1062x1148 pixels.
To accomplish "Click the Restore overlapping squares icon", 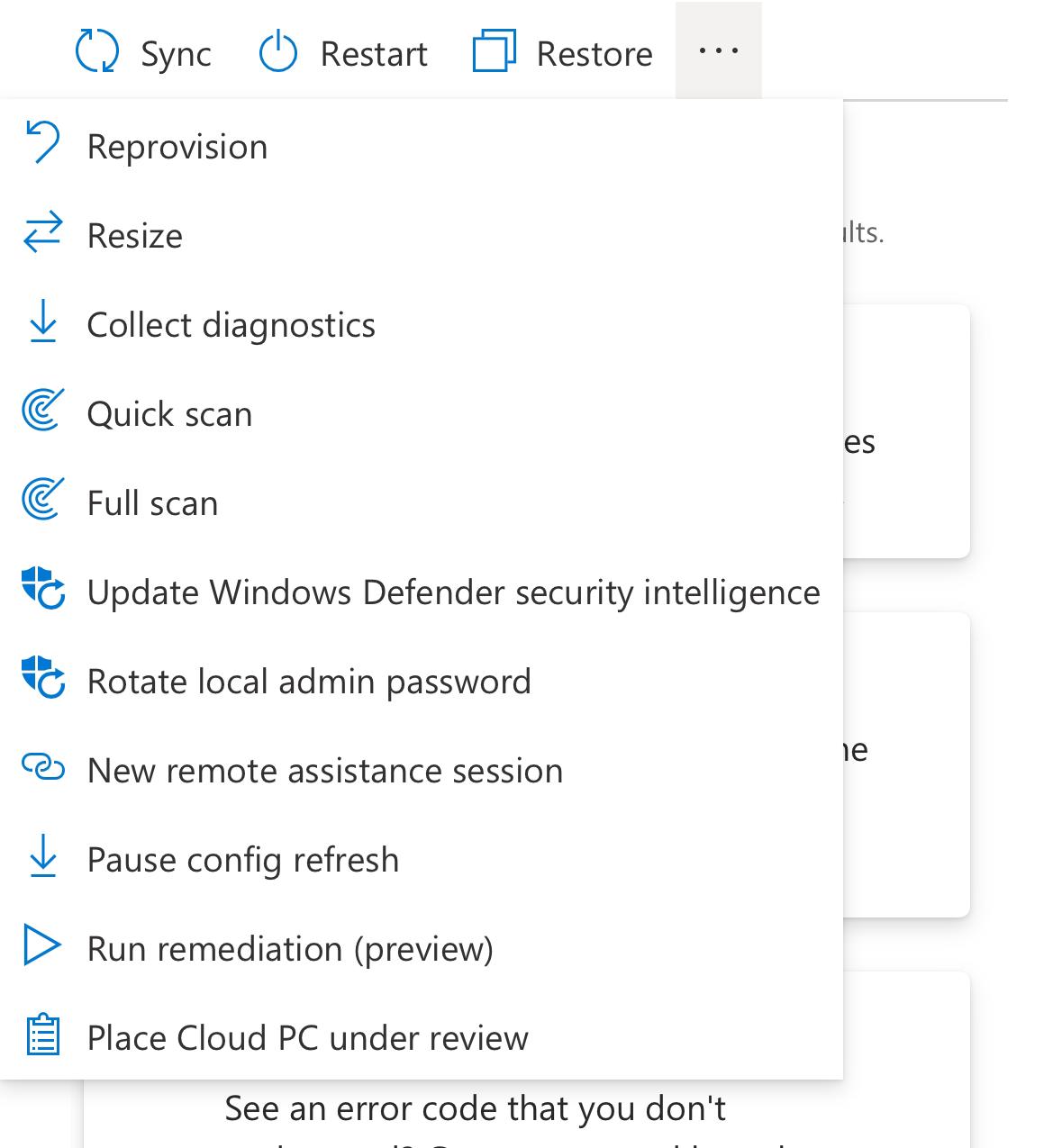I will point(494,50).
